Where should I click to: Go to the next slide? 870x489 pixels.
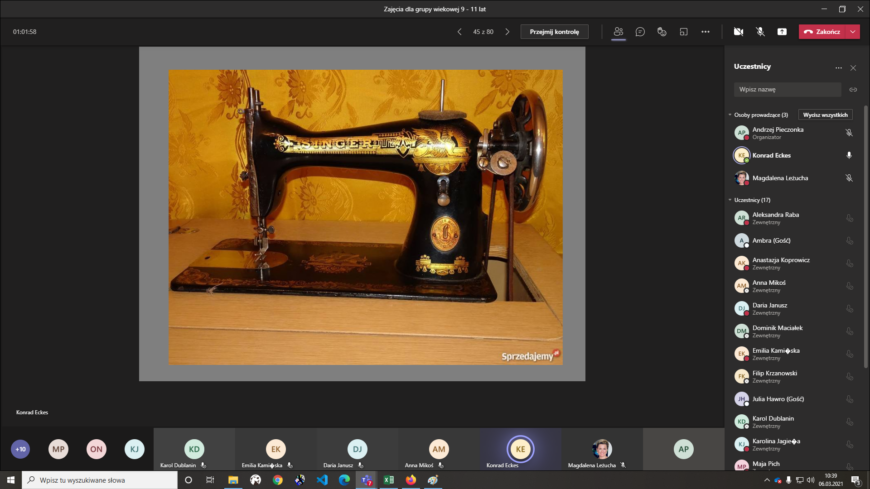point(507,32)
